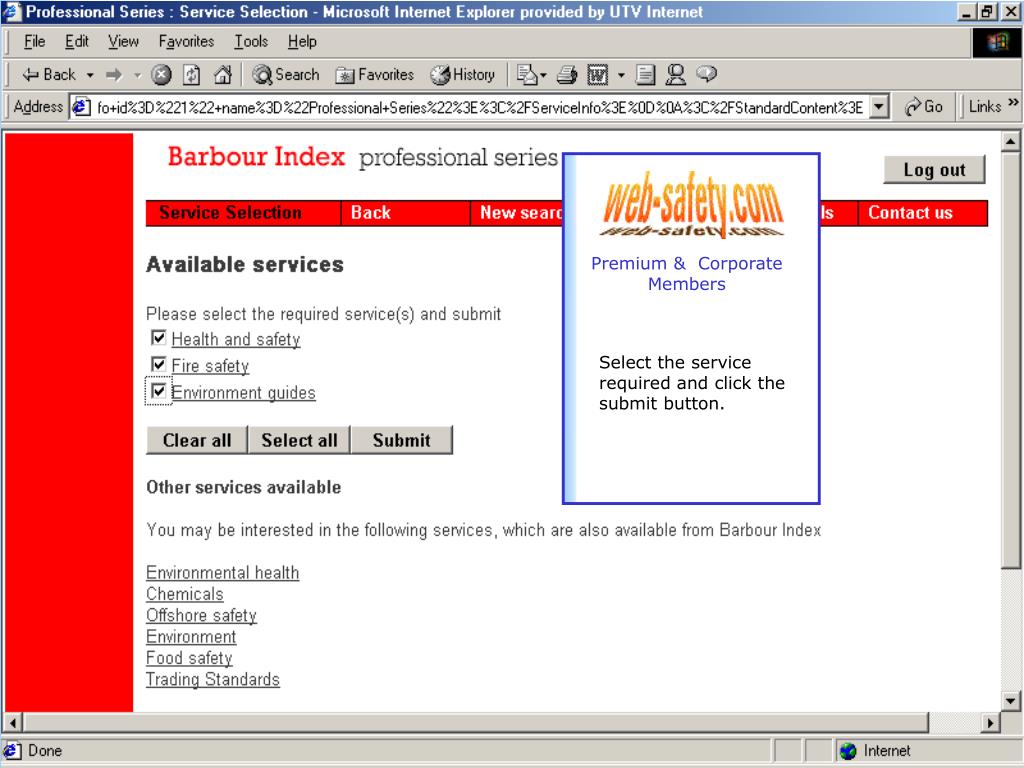
Task: Click the Discuss toolbar icon
Action: coord(645,75)
